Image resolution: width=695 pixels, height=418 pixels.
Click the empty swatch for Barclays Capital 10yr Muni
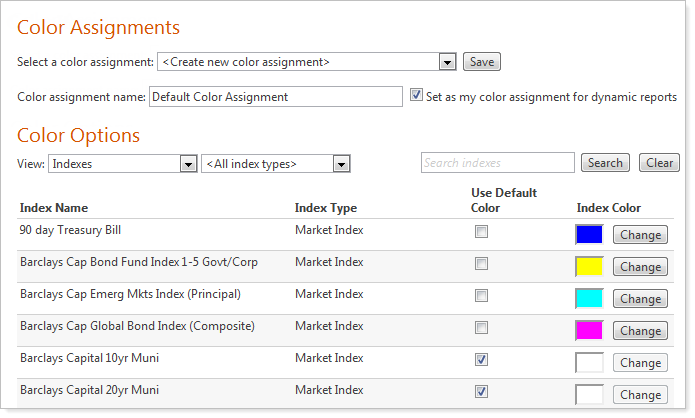click(590, 362)
